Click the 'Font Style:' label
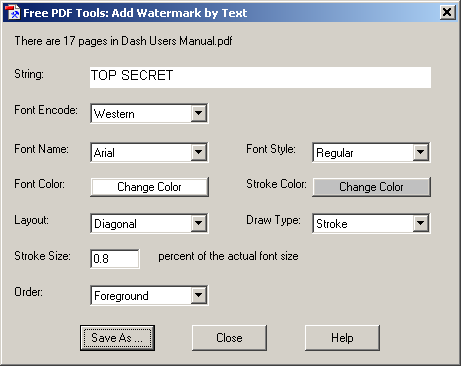461x366 pixels. (271, 149)
